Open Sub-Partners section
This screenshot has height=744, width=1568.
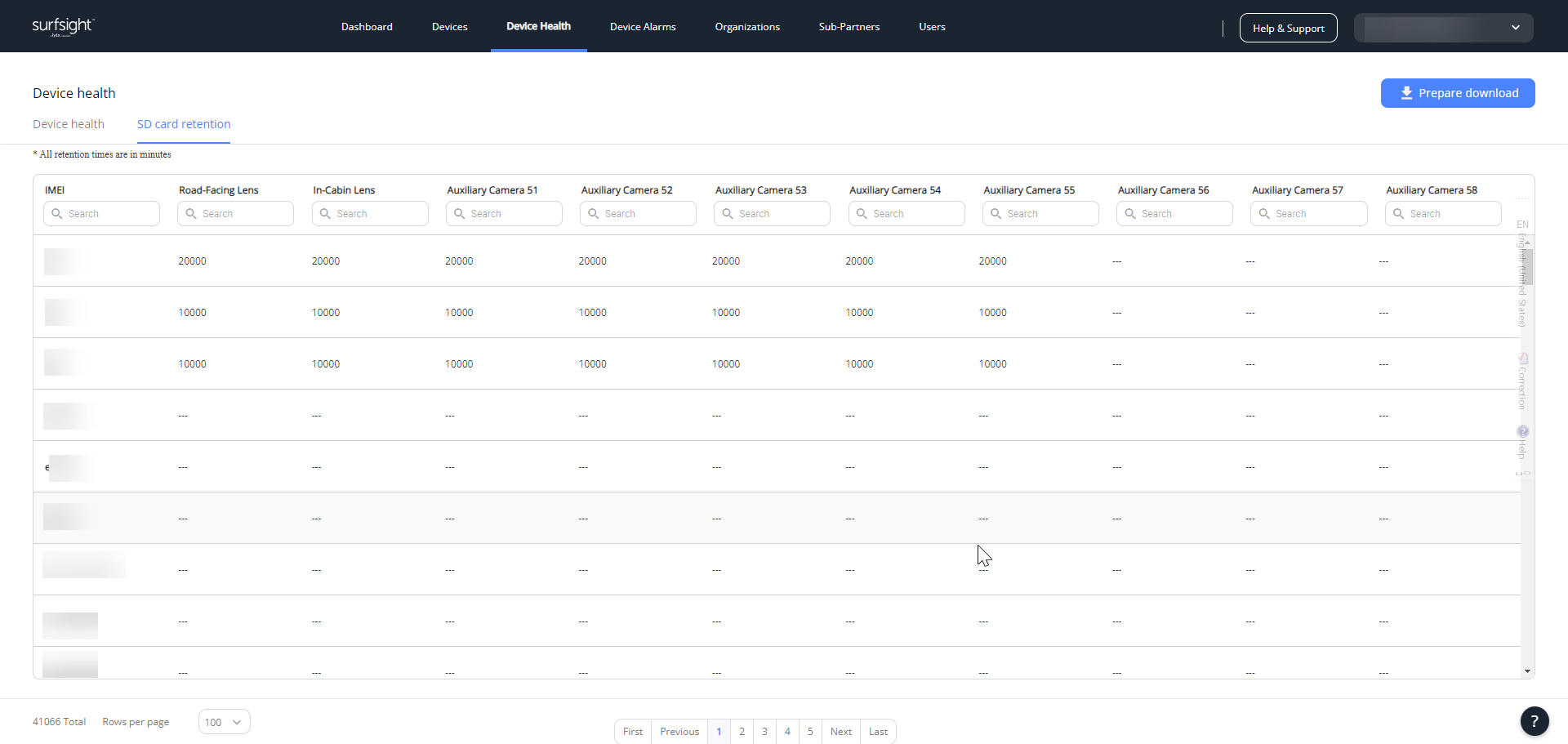pyautogui.click(x=849, y=27)
